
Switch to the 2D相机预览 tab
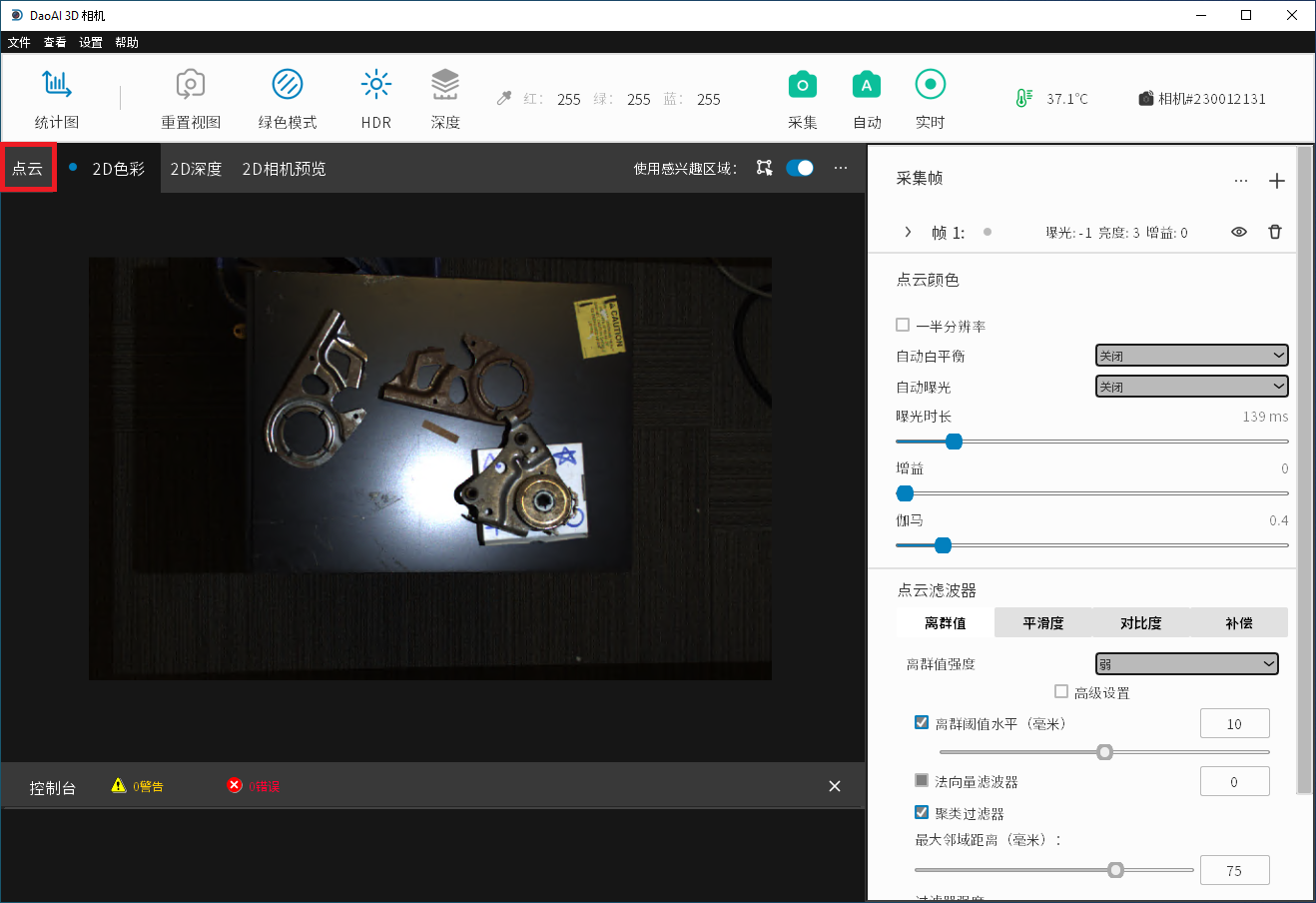point(284,169)
